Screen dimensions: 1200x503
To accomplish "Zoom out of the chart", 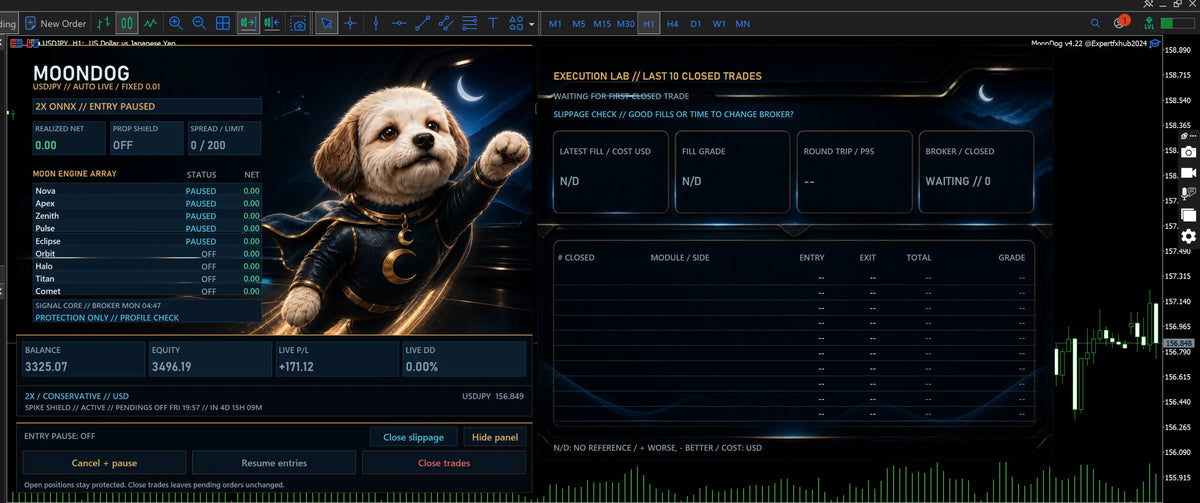I will pos(199,22).
